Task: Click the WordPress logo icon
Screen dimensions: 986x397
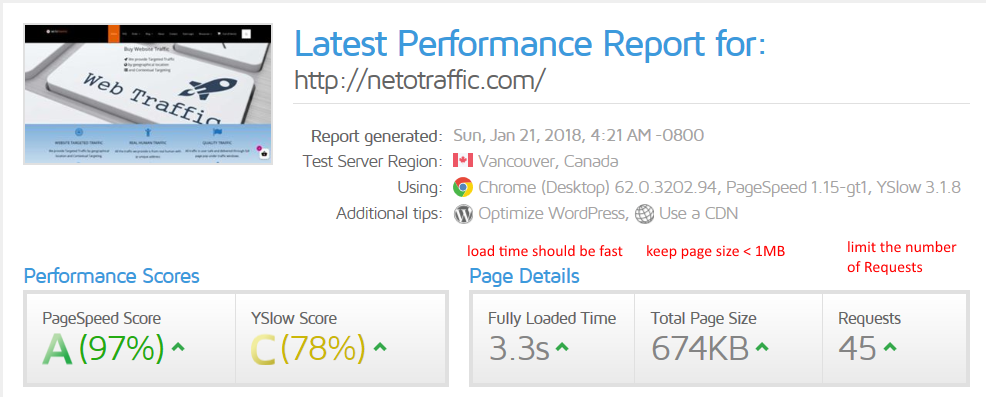Action: pyautogui.click(x=463, y=214)
